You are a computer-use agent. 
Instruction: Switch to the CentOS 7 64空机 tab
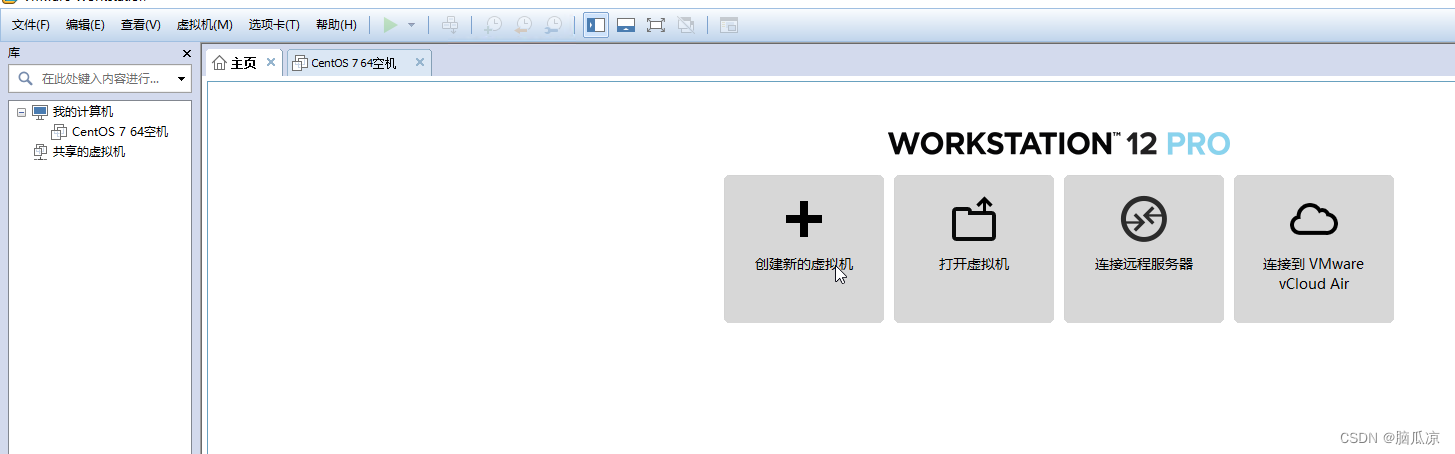[x=358, y=63]
